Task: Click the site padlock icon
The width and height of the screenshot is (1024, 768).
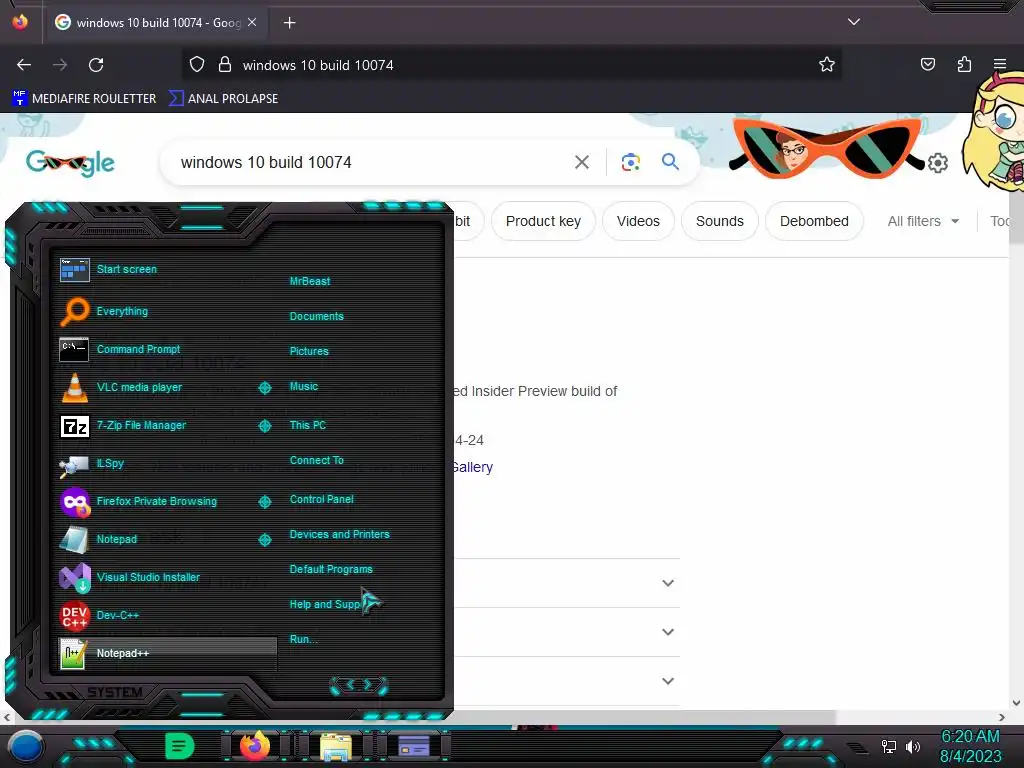Action: point(225,65)
